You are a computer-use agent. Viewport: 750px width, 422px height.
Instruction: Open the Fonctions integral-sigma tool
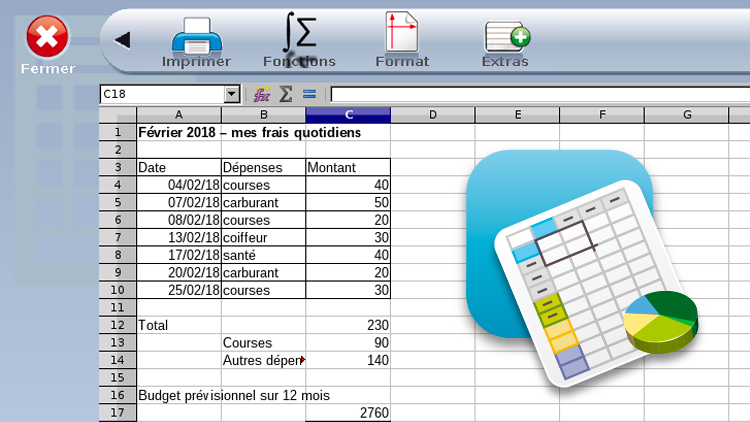point(299,40)
